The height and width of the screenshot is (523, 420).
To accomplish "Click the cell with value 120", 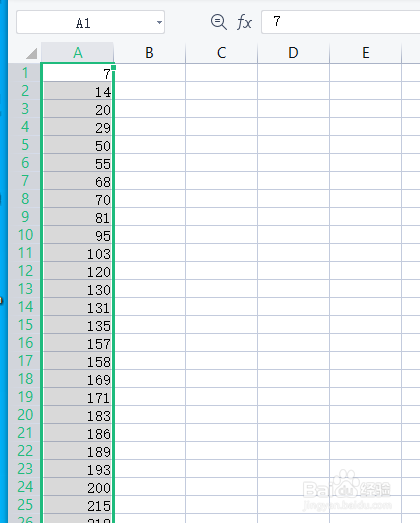I will pos(78,271).
